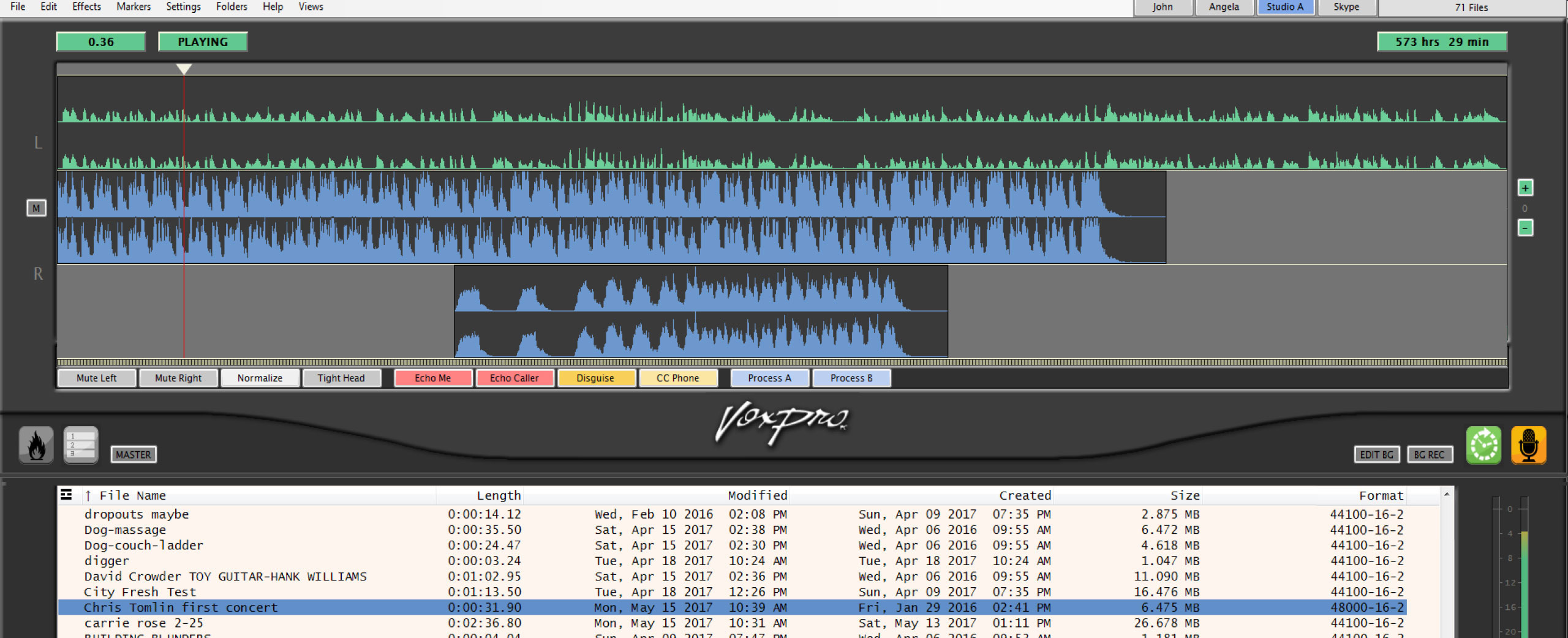1568x638 pixels.
Task: Click the BG REC button
Action: tap(1430, 454)
